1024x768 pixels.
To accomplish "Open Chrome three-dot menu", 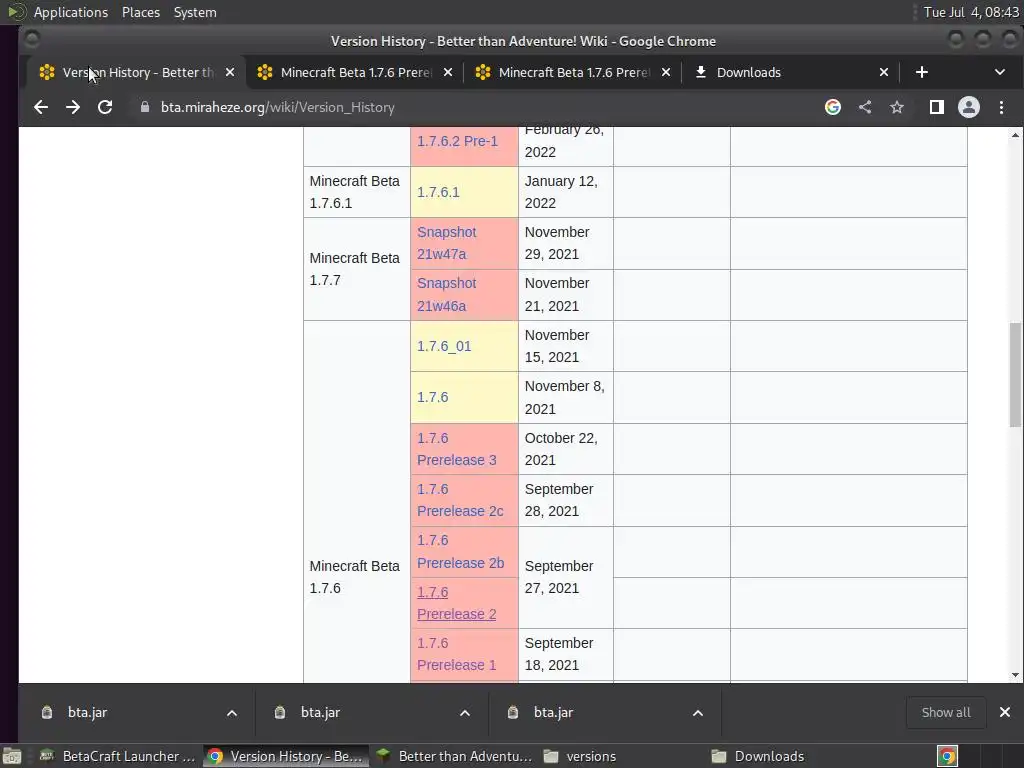I will point(1001,107).
